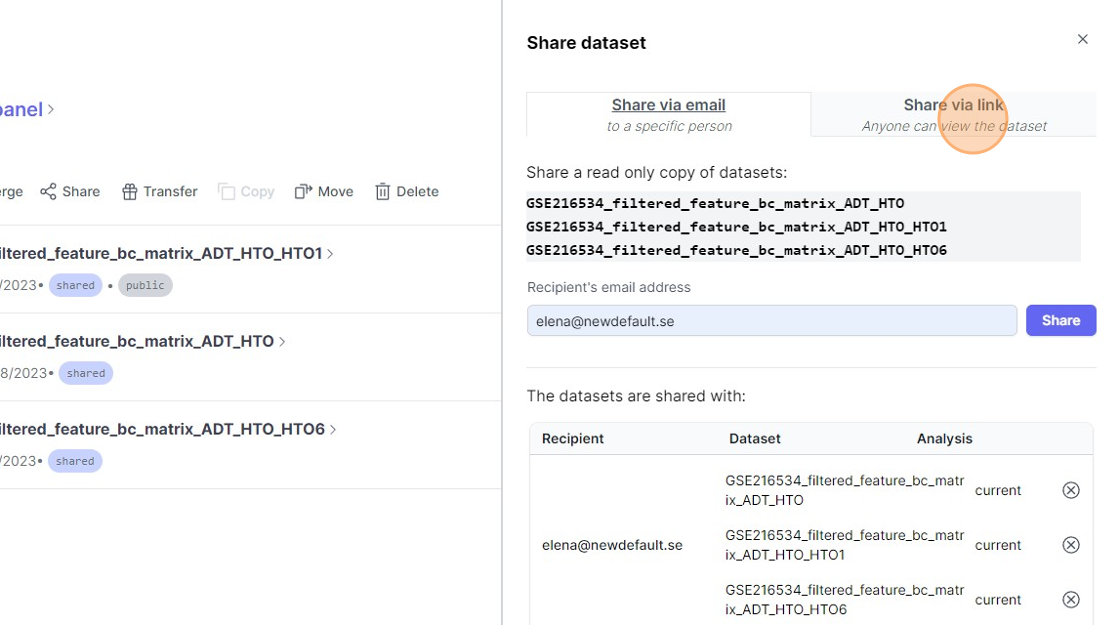This screenshot has width=1120, height=625.
Task: Open the filtered_feature_bc_matrix_ADT_HTO dataset link
Action: [x=136, y=342]
